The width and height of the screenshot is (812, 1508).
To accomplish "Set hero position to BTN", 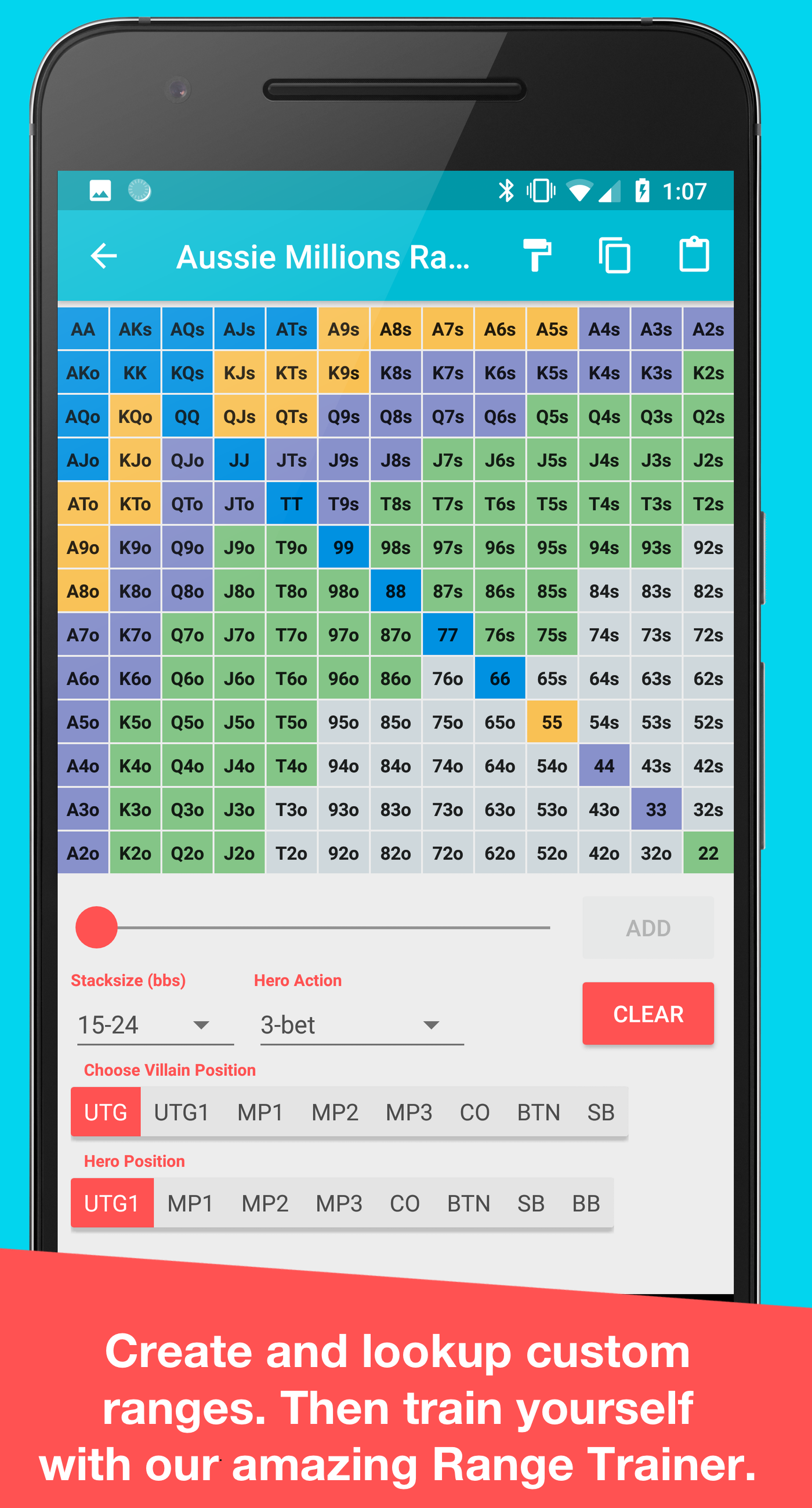I will [x=468, y=1203].
